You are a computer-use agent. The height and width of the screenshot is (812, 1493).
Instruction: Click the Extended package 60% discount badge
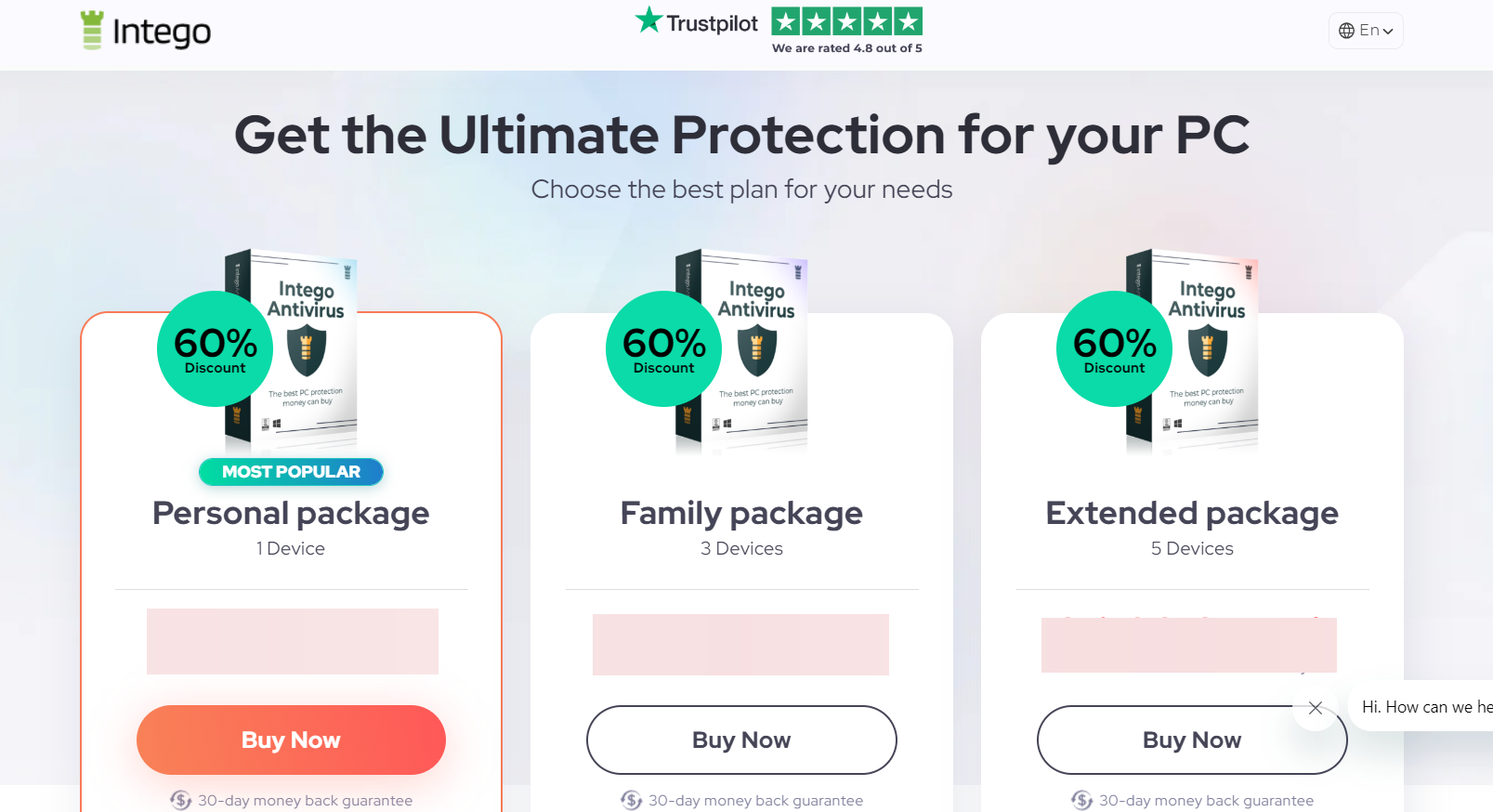point(1114,348)
